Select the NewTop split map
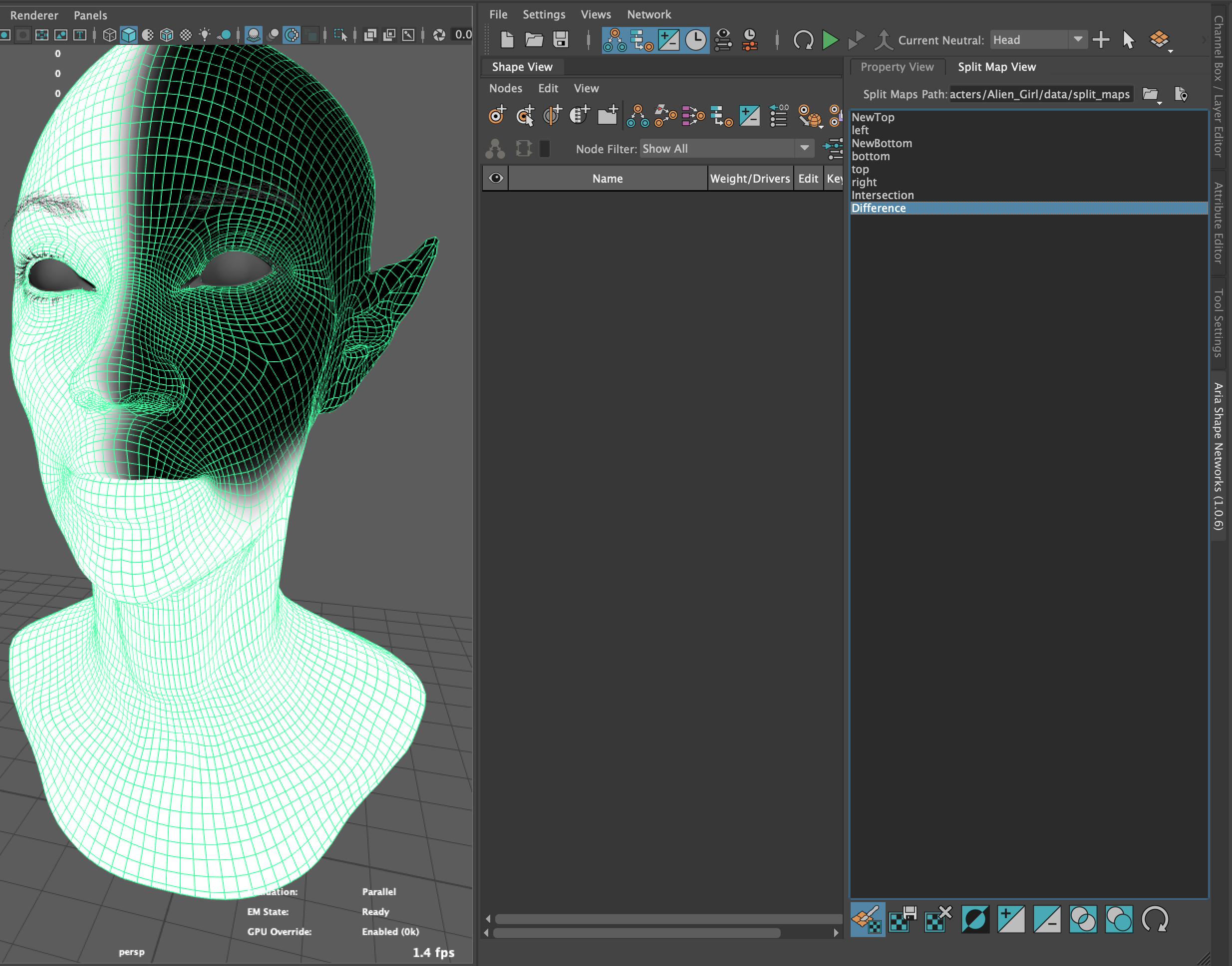Image resolution: width=1232 pixels, height=966 pixels. tap(1028, 117)
